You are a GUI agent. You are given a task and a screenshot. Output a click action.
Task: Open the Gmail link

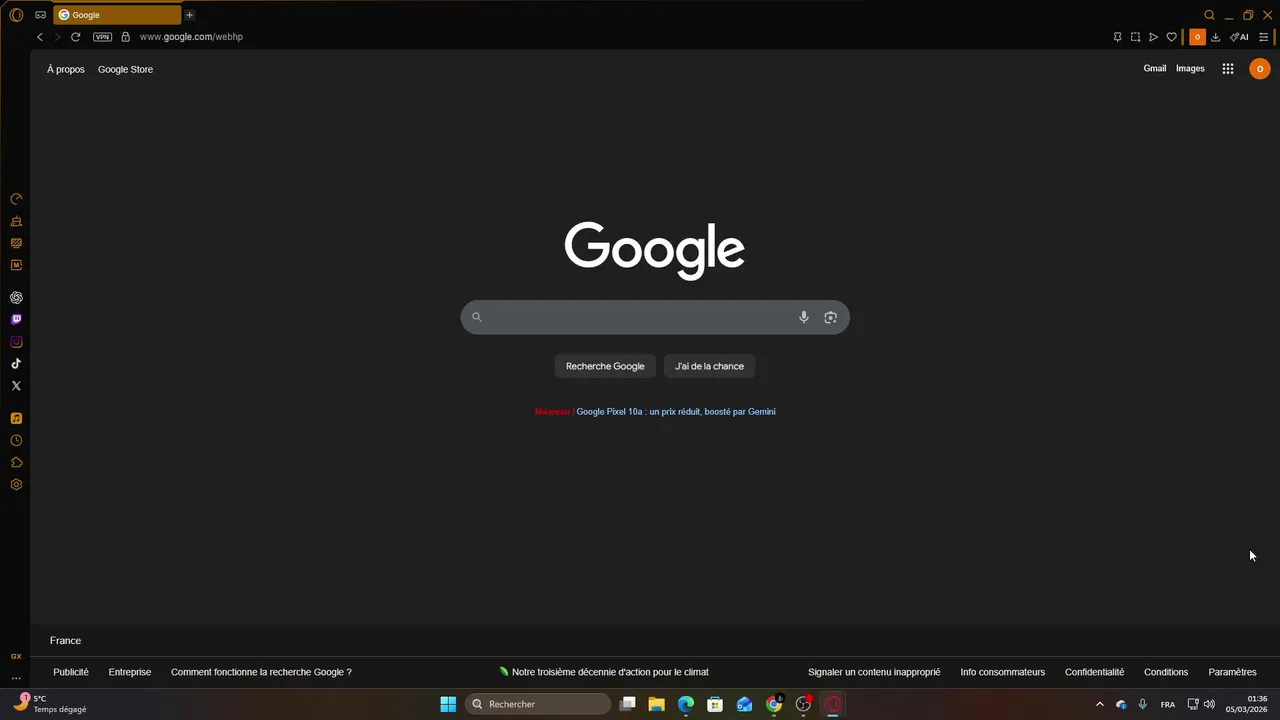(x=1155, y=69)
